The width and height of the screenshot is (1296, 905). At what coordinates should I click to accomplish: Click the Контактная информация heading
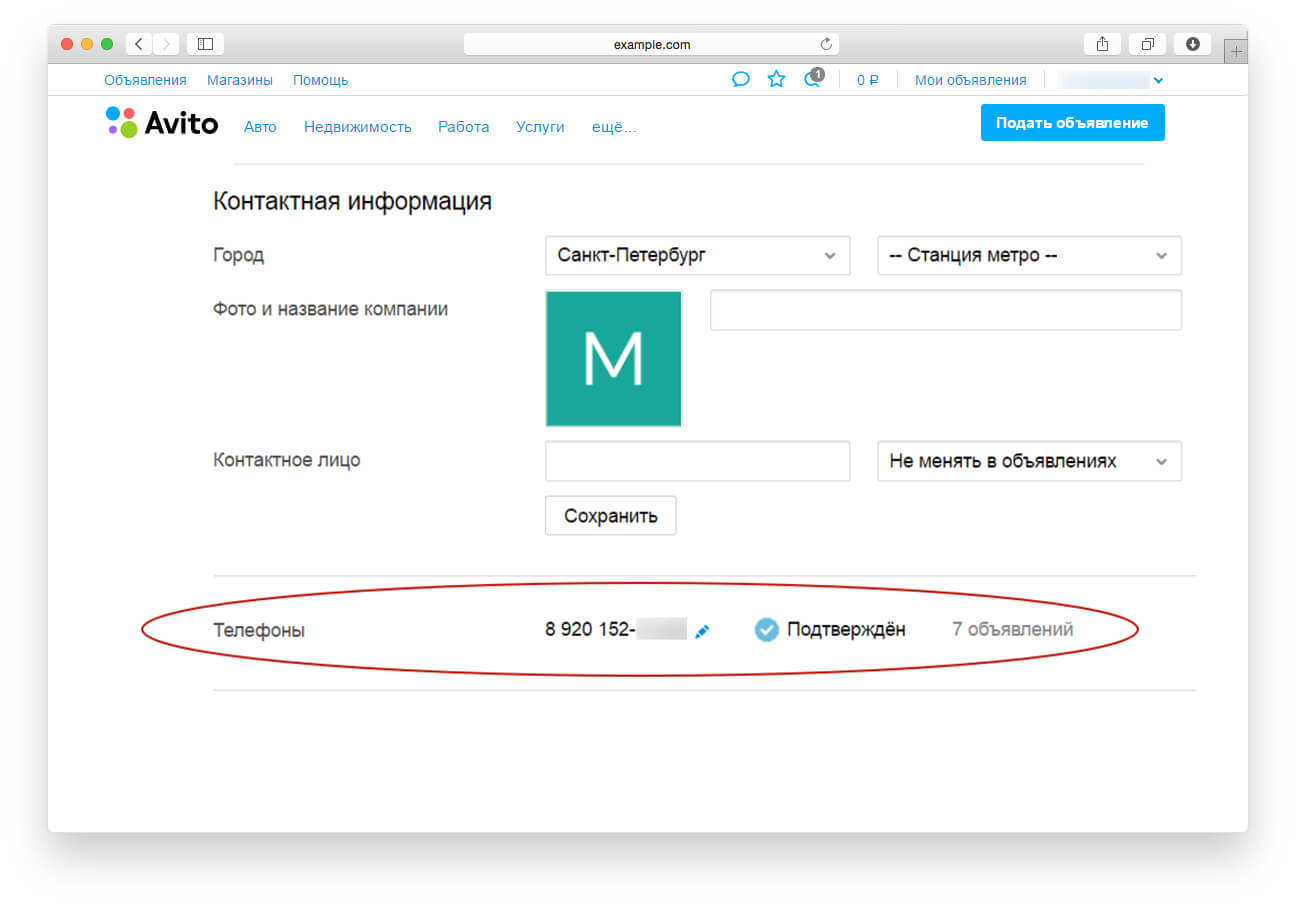(352, 201)
